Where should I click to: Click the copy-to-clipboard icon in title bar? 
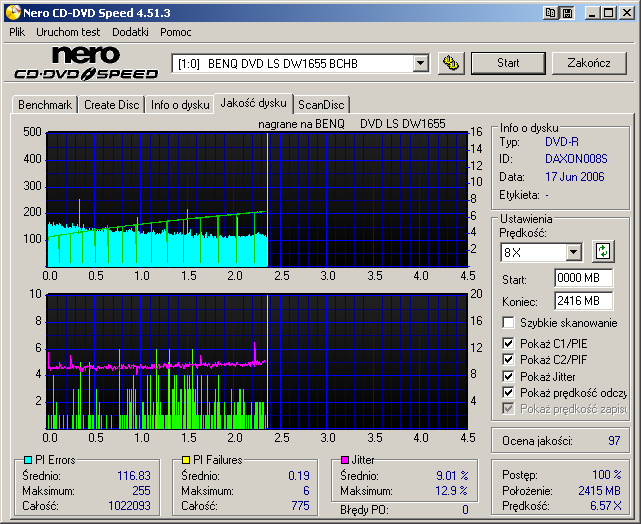(551, 13)
